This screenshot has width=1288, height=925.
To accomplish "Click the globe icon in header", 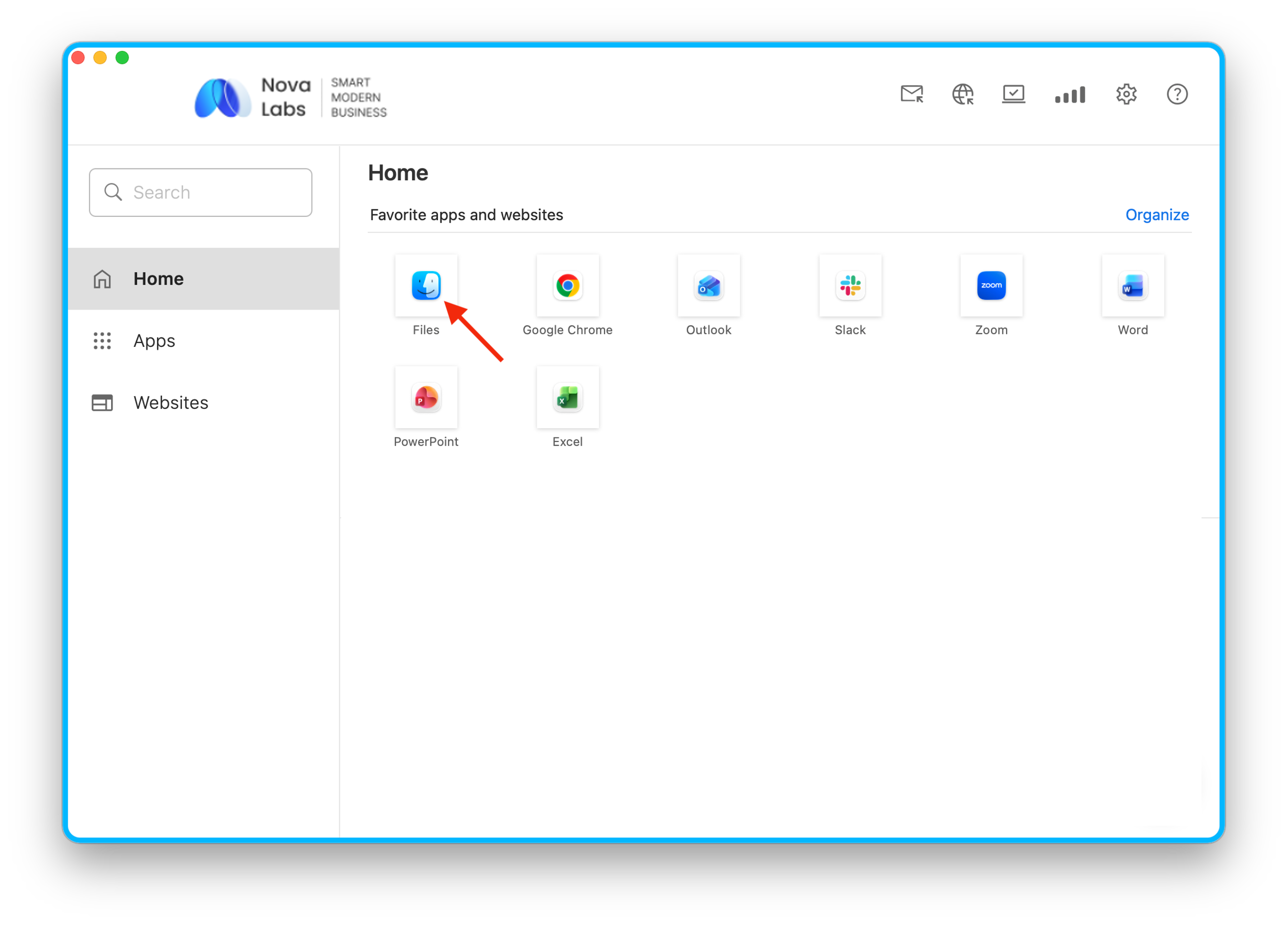I will (963, 94).
